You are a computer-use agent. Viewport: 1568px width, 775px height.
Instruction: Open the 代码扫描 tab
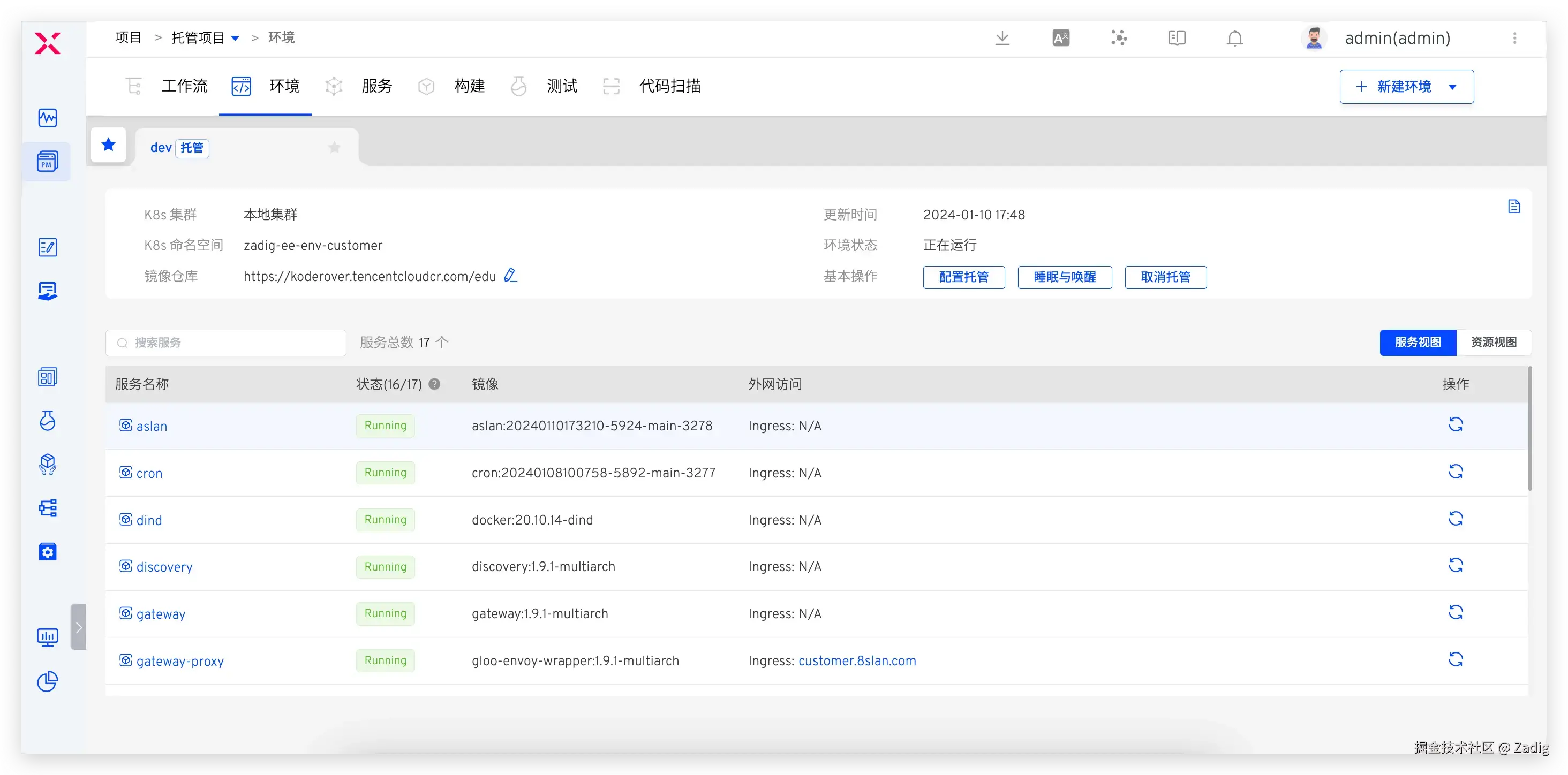click(669, 86)
